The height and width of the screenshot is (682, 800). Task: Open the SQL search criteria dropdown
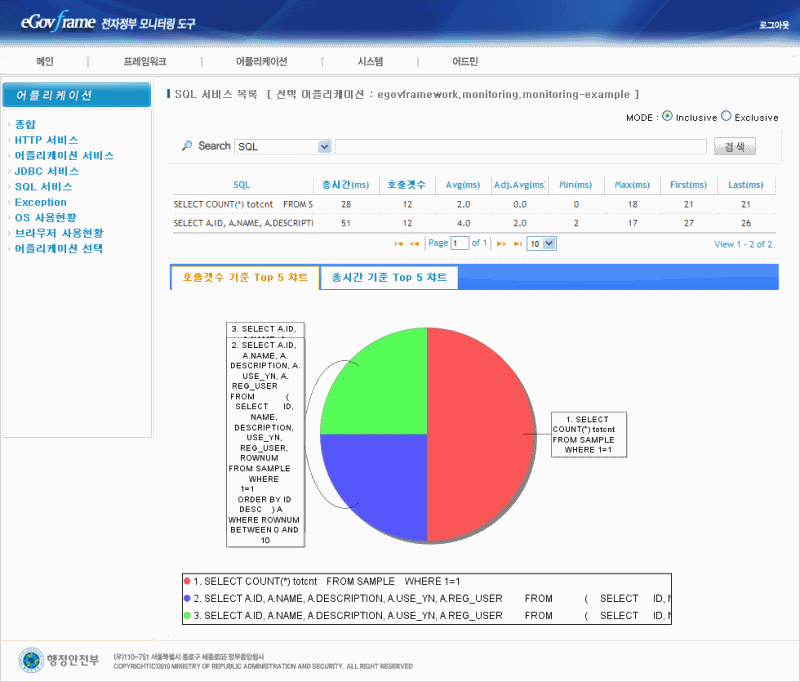click(283, 147)
